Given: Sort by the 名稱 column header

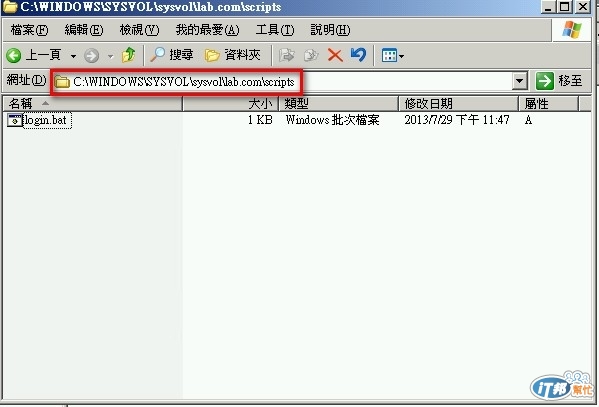Looking at the screenshot, I should [92, 104].
